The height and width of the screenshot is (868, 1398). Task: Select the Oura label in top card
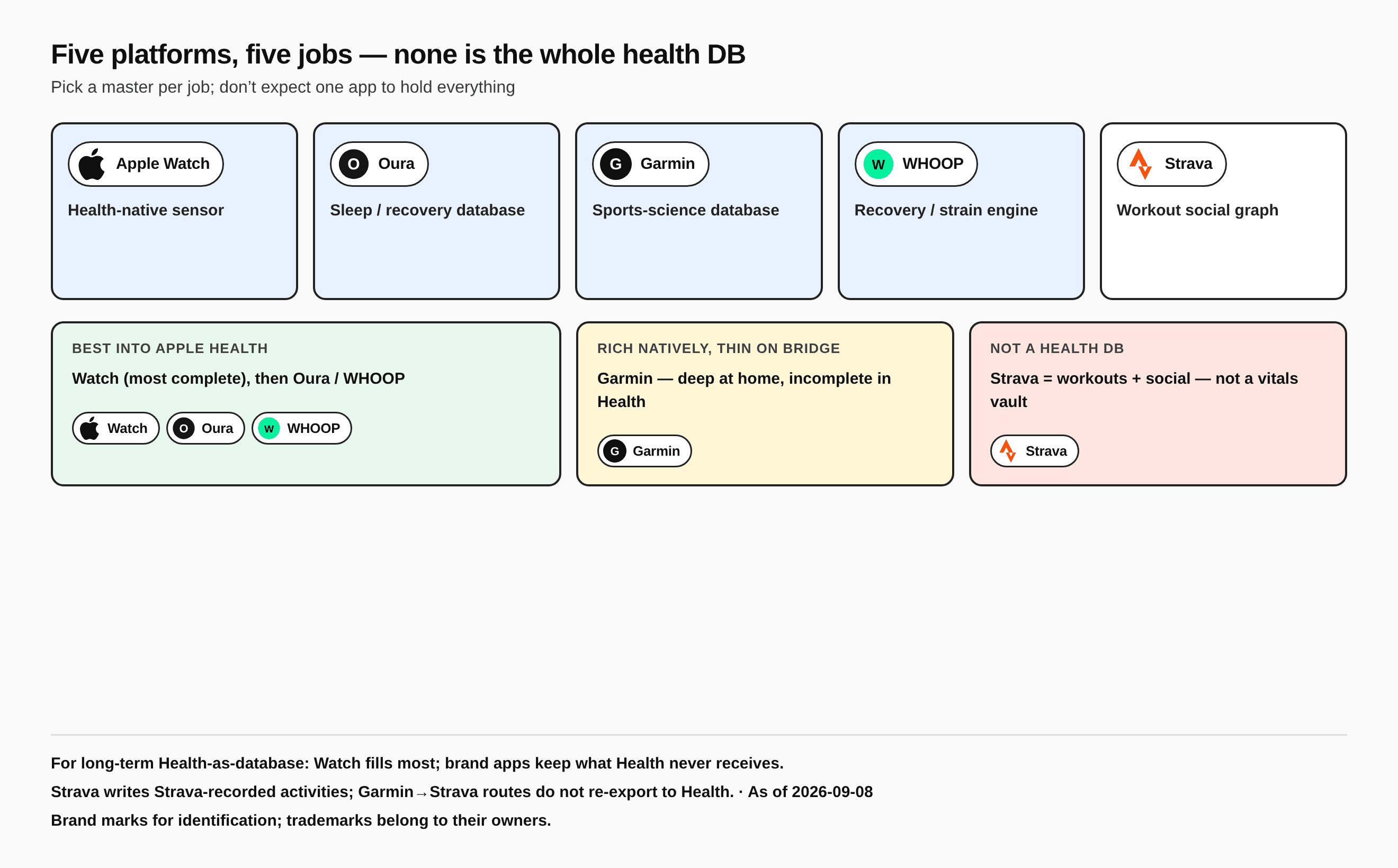pos(396,164)
